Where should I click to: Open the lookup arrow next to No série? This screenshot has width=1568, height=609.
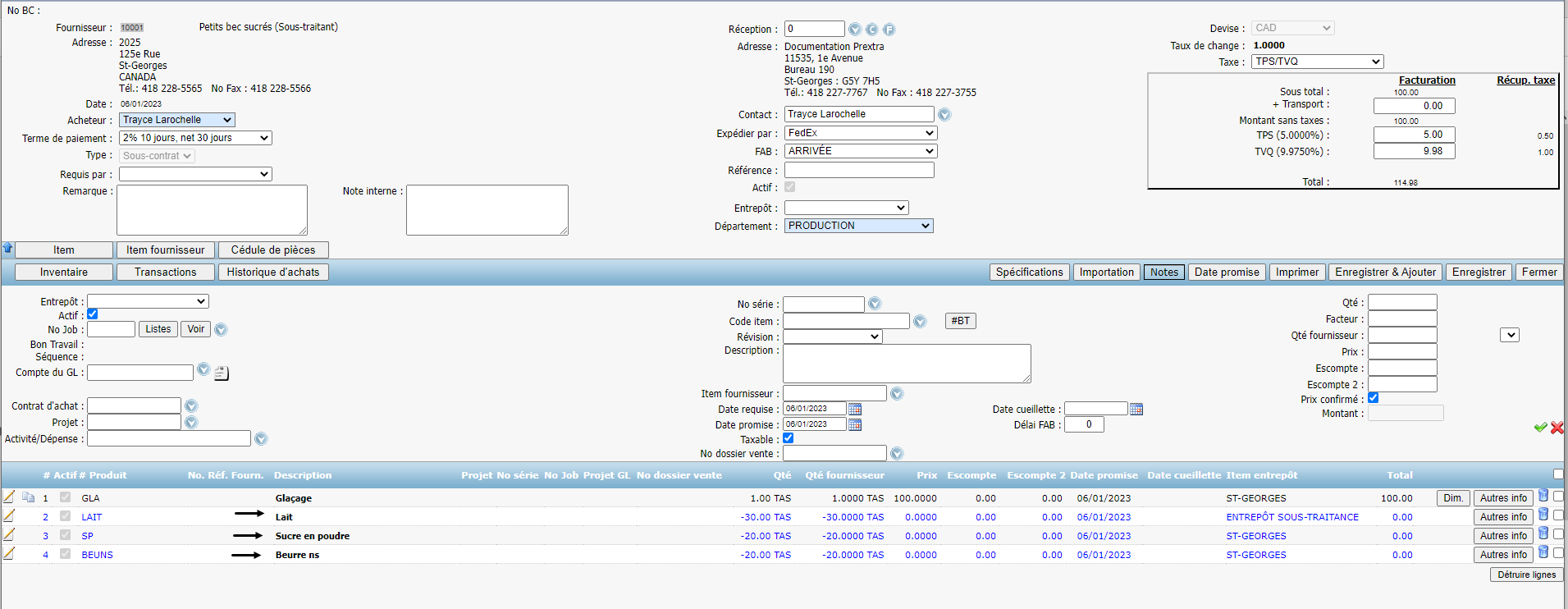[x=875, y=304]
